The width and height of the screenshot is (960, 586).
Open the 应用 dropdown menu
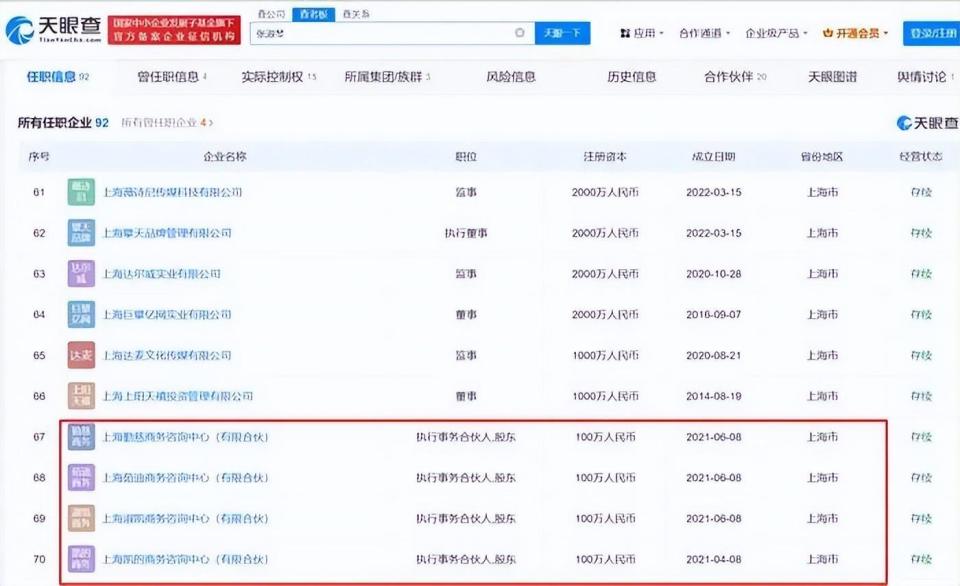(x=646, y=33)
